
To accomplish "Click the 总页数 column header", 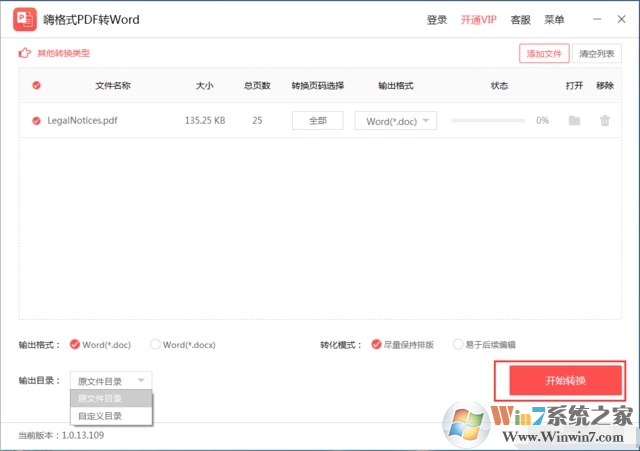I will point(257,85).
